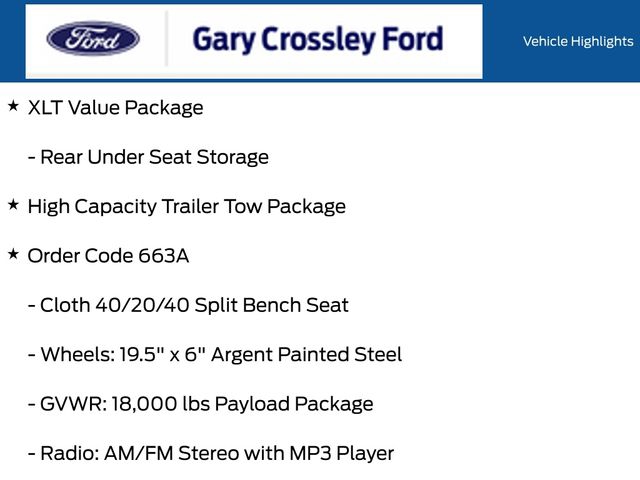This screenshot has width=640, height=480.
Task: Click the star beside XLT Value Package
Action: pos(13,105)
